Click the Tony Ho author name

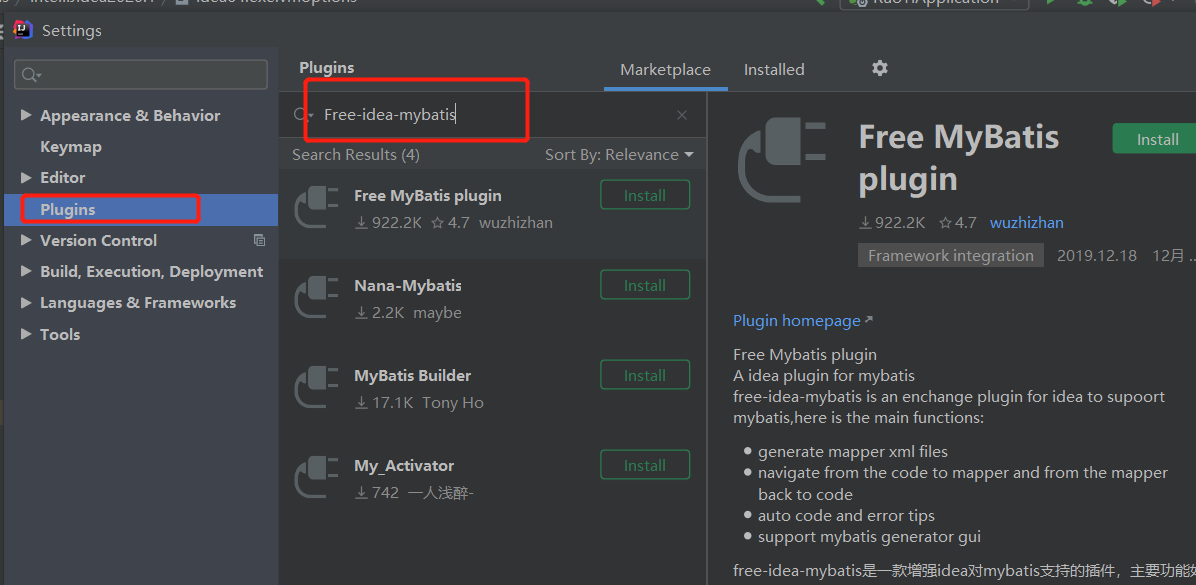(453, 403)
